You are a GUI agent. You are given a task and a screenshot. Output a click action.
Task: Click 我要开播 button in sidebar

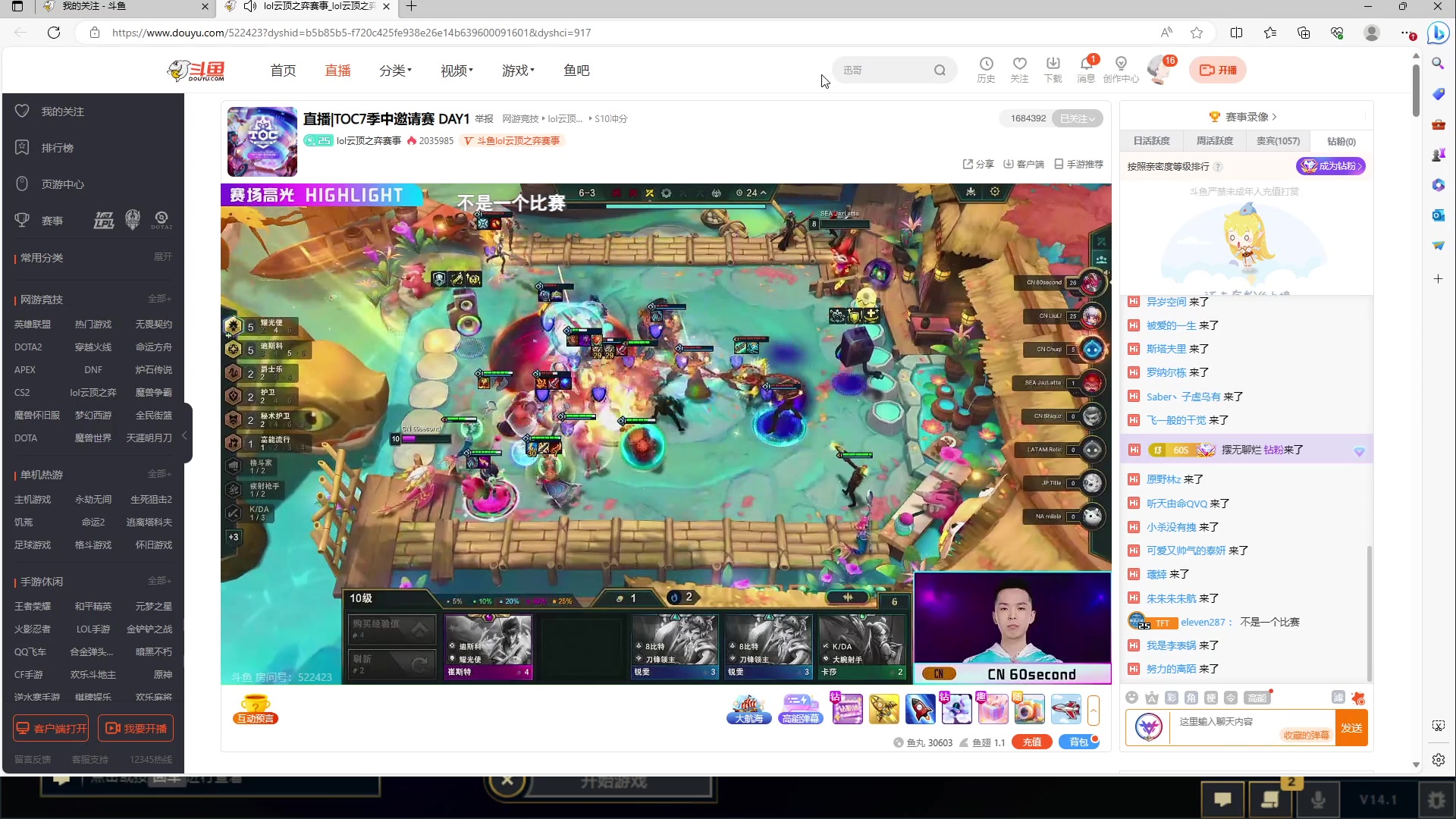tap(136, 728)
